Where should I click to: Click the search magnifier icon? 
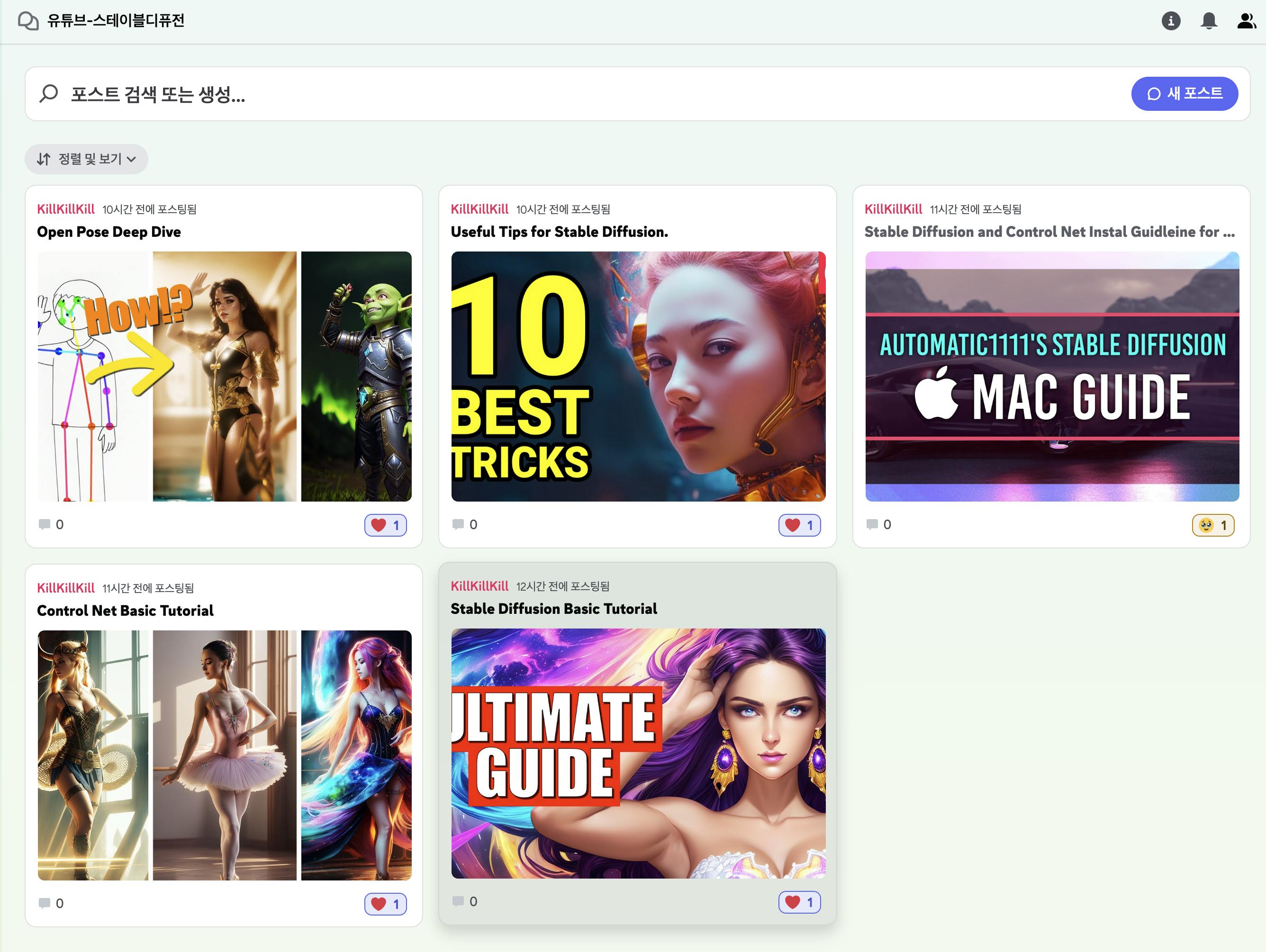coord(49,93)
